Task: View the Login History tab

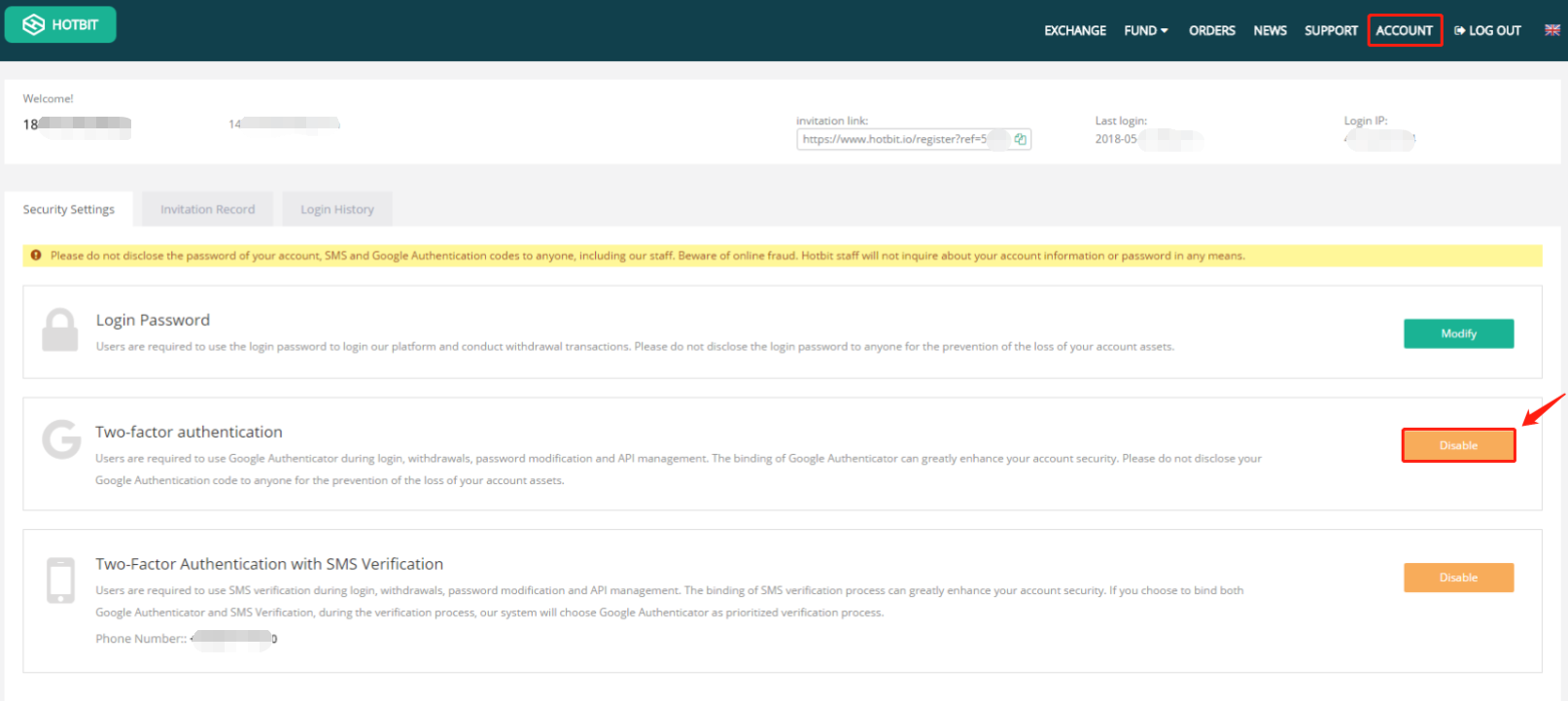Action: tap(336, 209)
